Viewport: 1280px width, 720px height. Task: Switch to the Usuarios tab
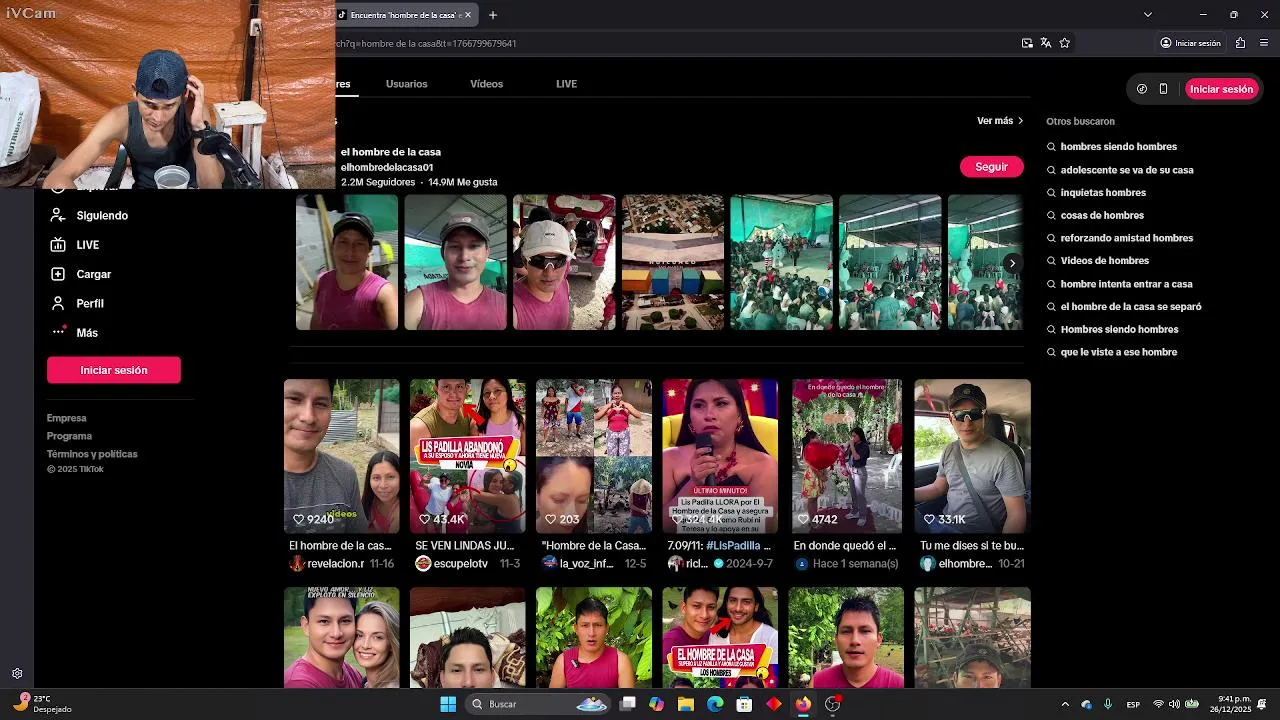tap(406, 84)
